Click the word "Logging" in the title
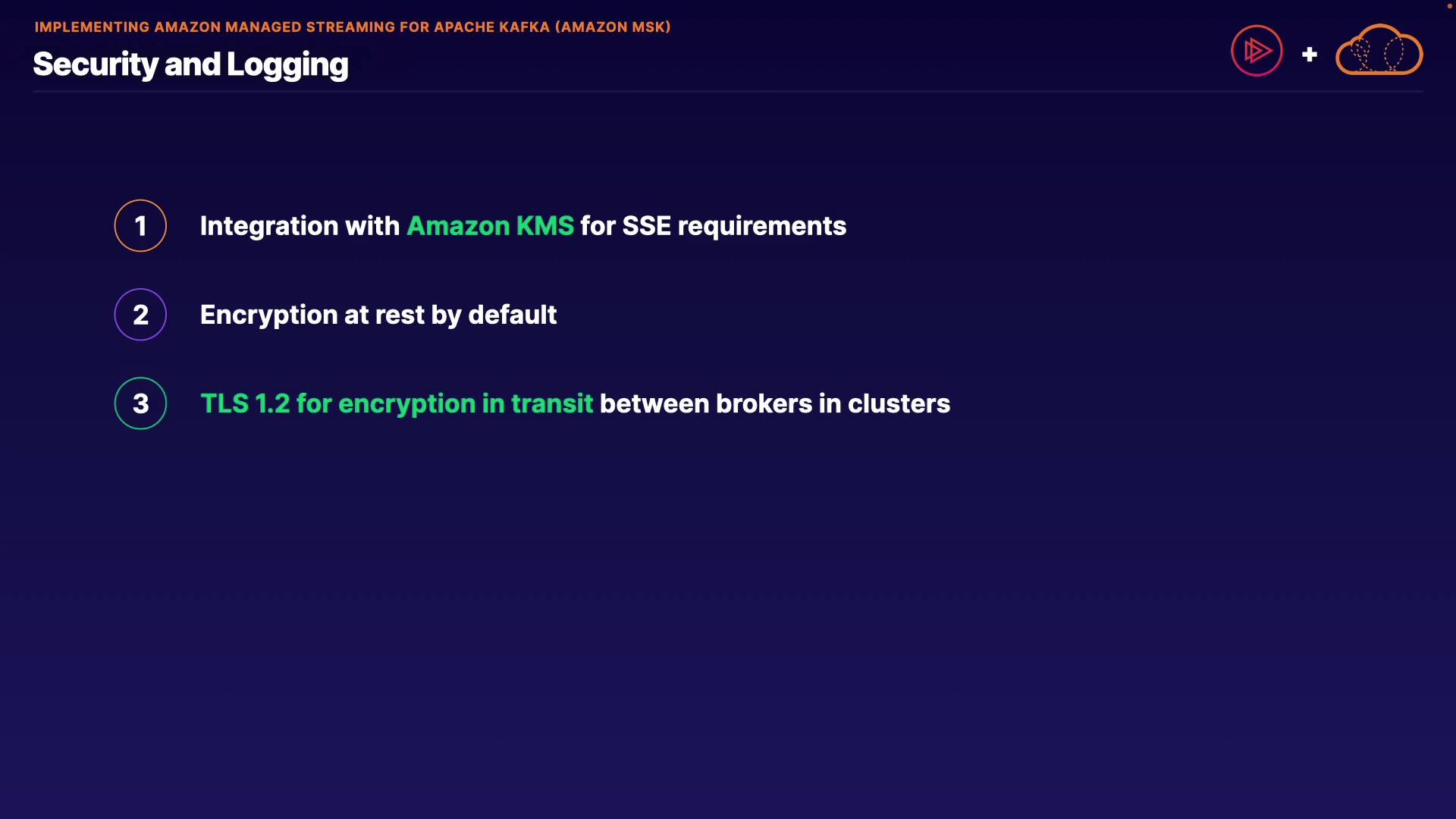Screen dimensions: 1456x819 click(x=287, y=64)
